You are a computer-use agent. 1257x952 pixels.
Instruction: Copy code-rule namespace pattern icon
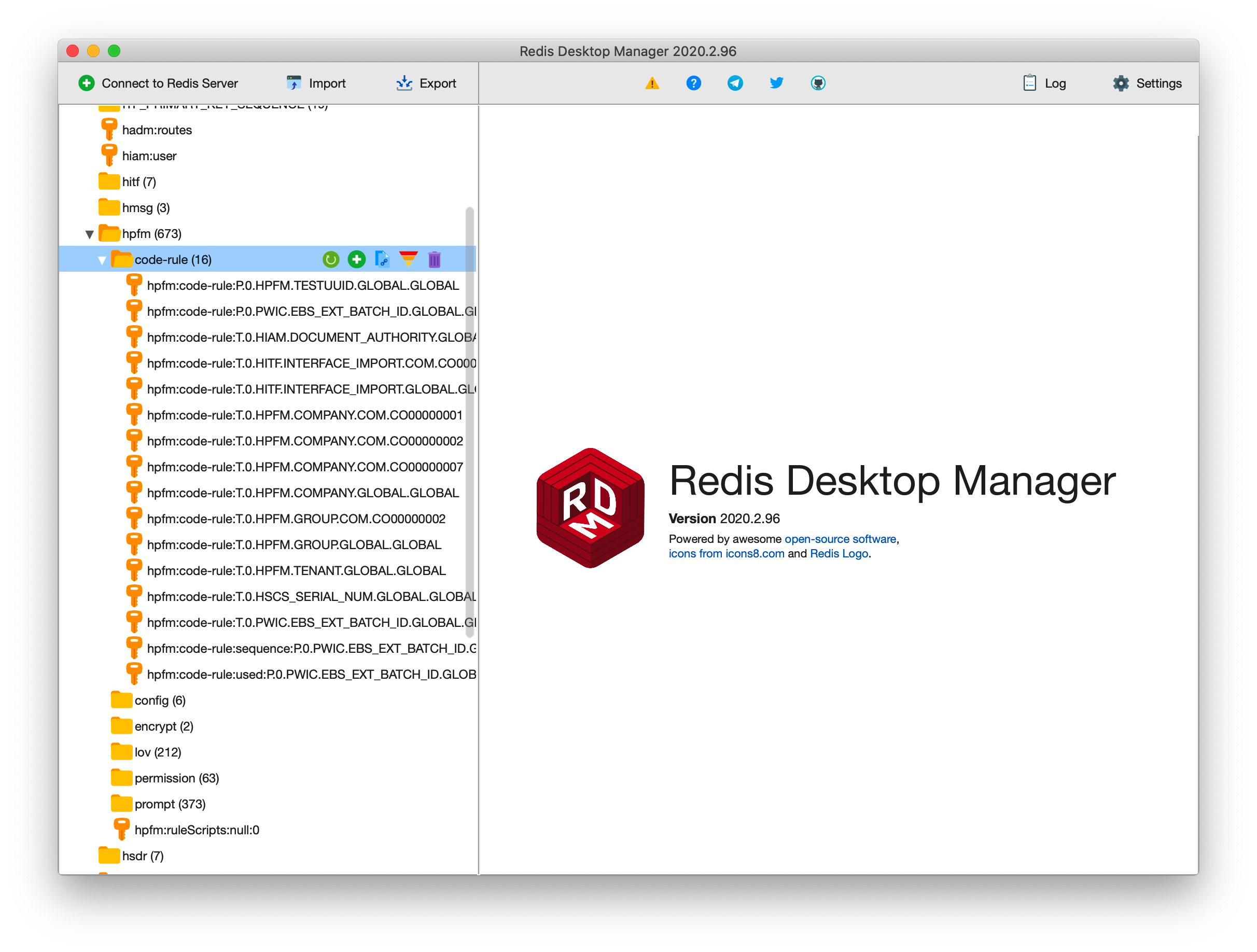pos(383,260)
